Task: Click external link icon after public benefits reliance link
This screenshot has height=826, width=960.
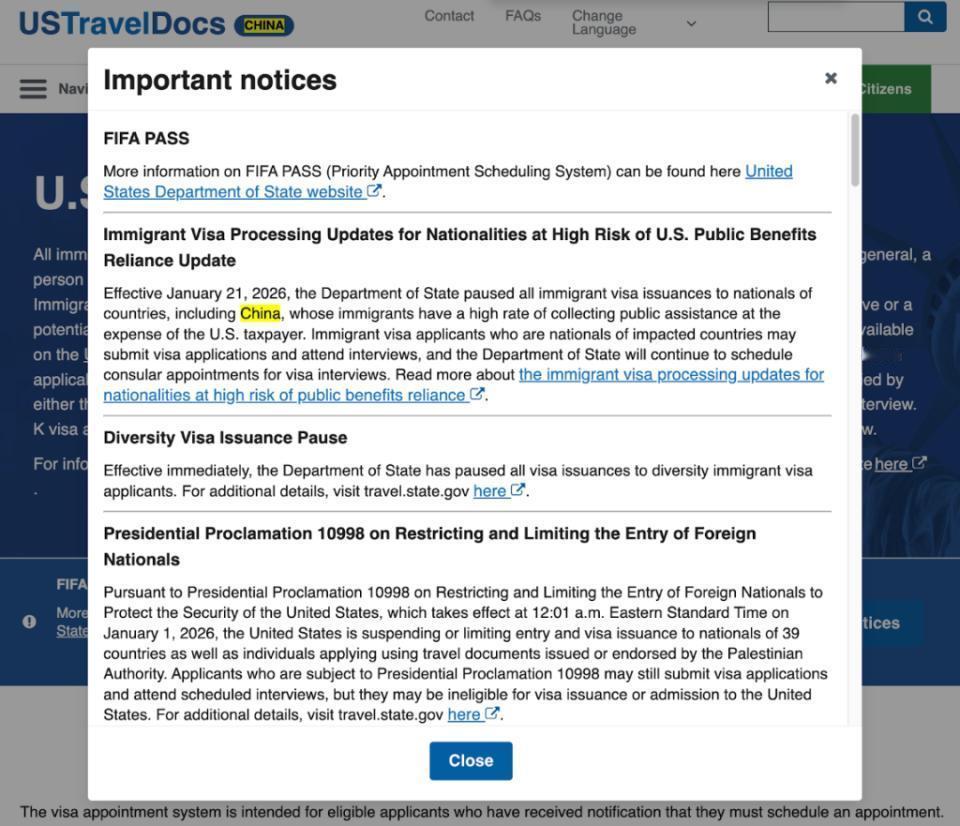Action: [x=476, y=394]
